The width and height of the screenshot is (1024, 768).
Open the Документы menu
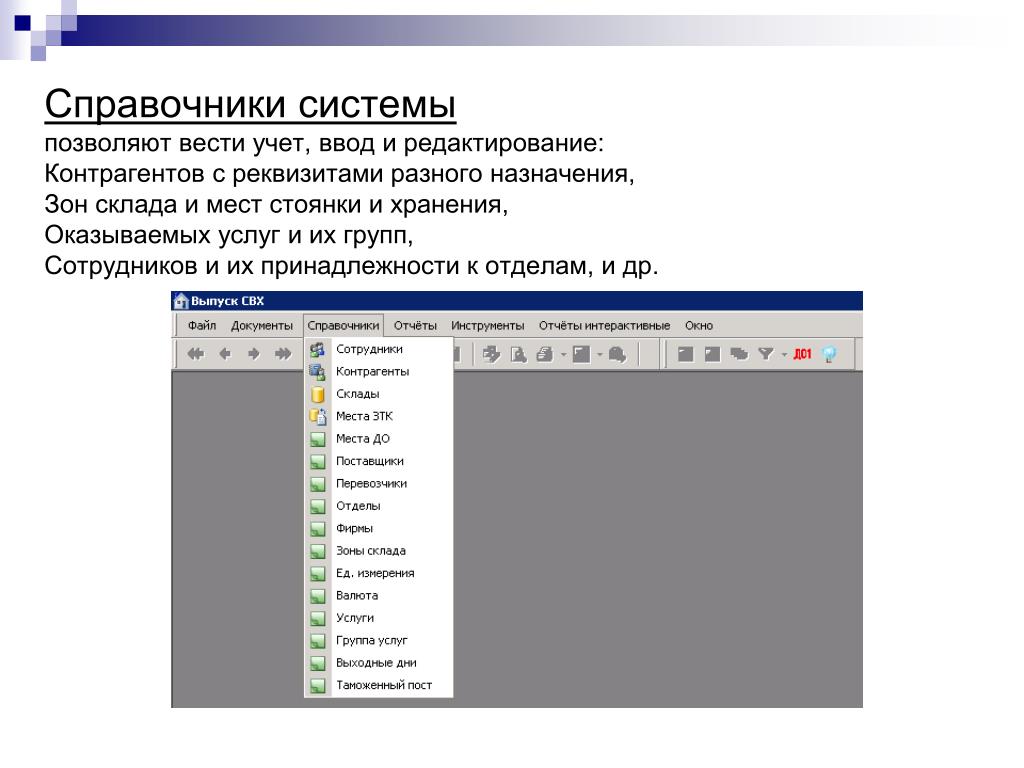[x=262, y=325]
